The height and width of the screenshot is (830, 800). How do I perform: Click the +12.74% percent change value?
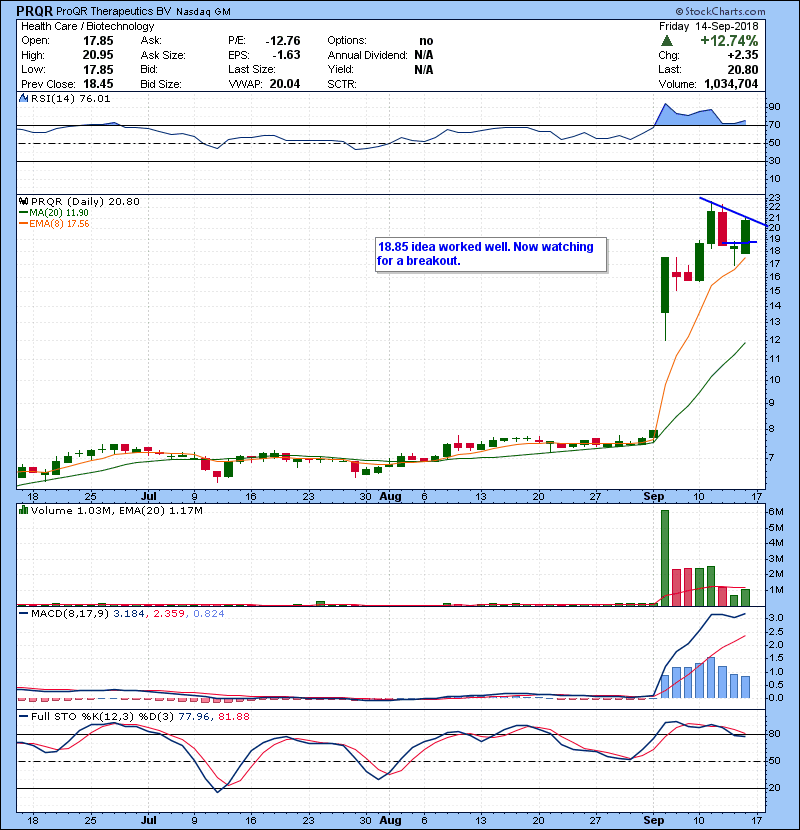pos(729,41)
